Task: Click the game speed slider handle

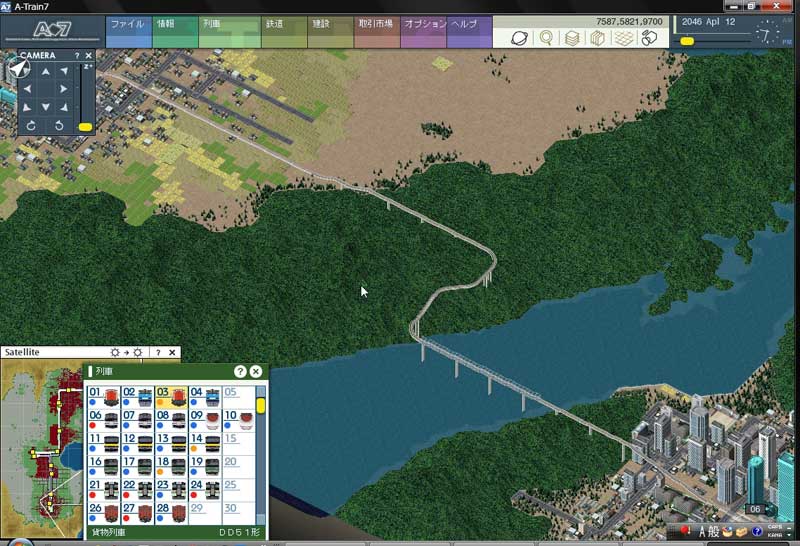Action: click(687, 41)
